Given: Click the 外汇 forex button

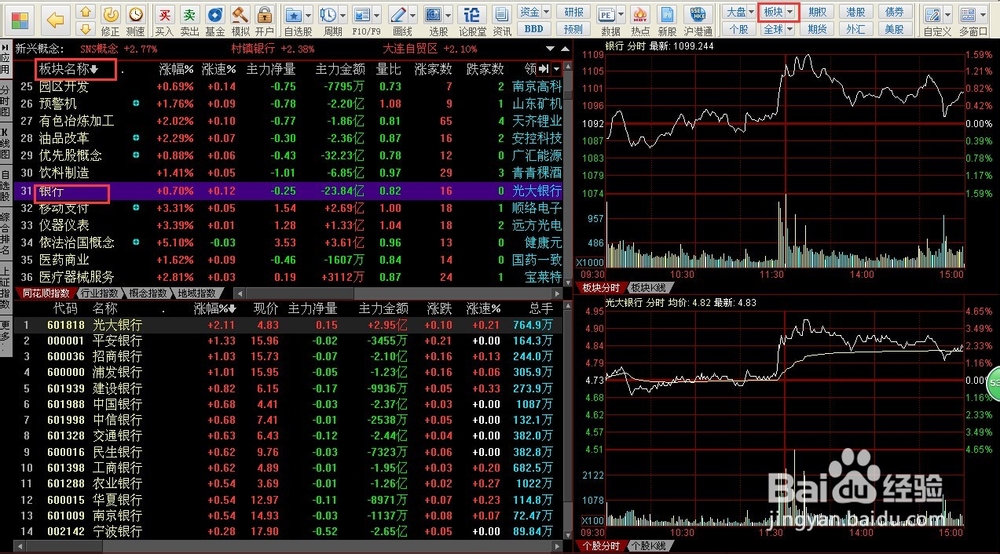Looking at the screenshot, I should [x=855, y=29].
